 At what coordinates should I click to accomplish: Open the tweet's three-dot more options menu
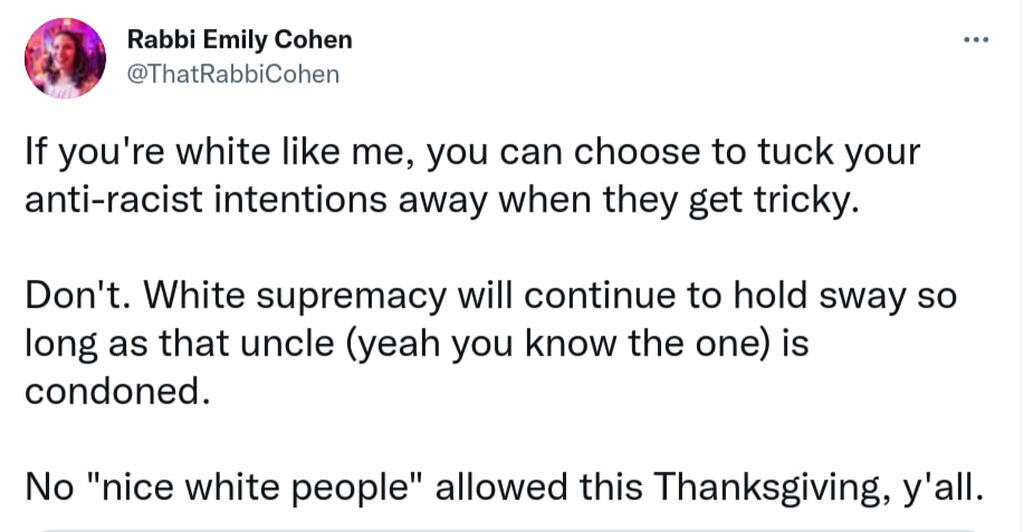click(x=975, y=40)
